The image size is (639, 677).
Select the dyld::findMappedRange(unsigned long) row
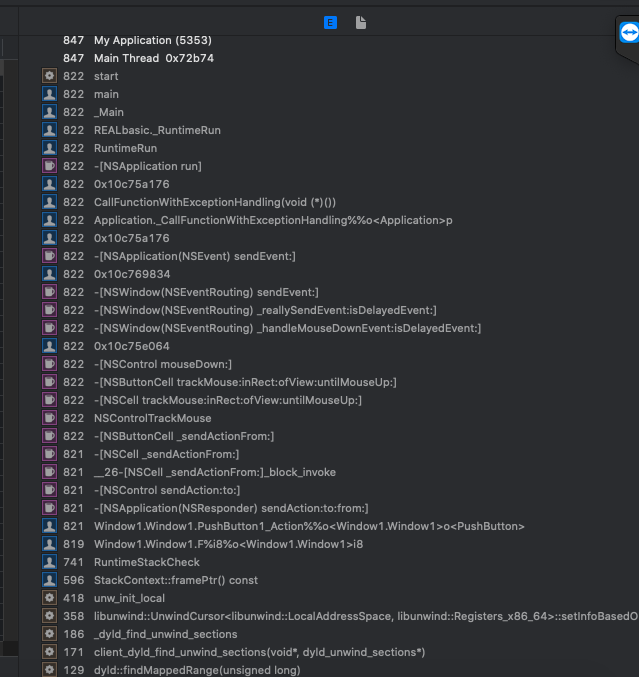pyautogui.click(x=196, y=670)
